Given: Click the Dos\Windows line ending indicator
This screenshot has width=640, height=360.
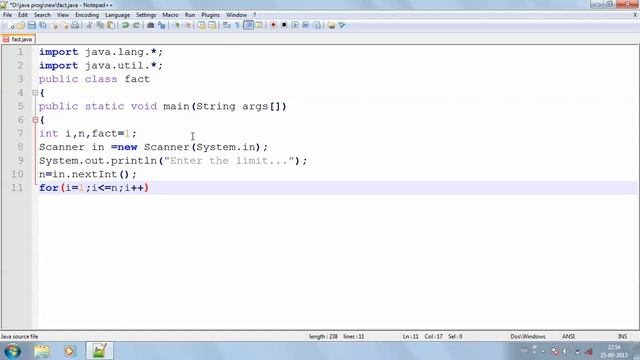Looking at the screenshot, I should 527,336.
